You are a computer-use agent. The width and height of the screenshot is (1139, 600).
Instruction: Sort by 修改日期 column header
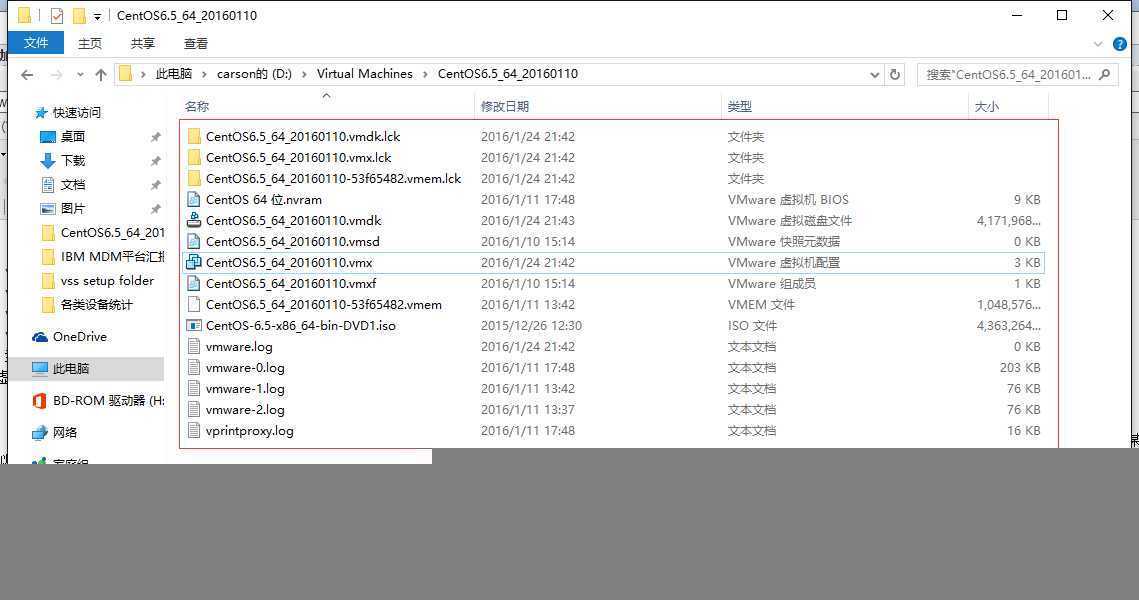click(x=505, y=107)
